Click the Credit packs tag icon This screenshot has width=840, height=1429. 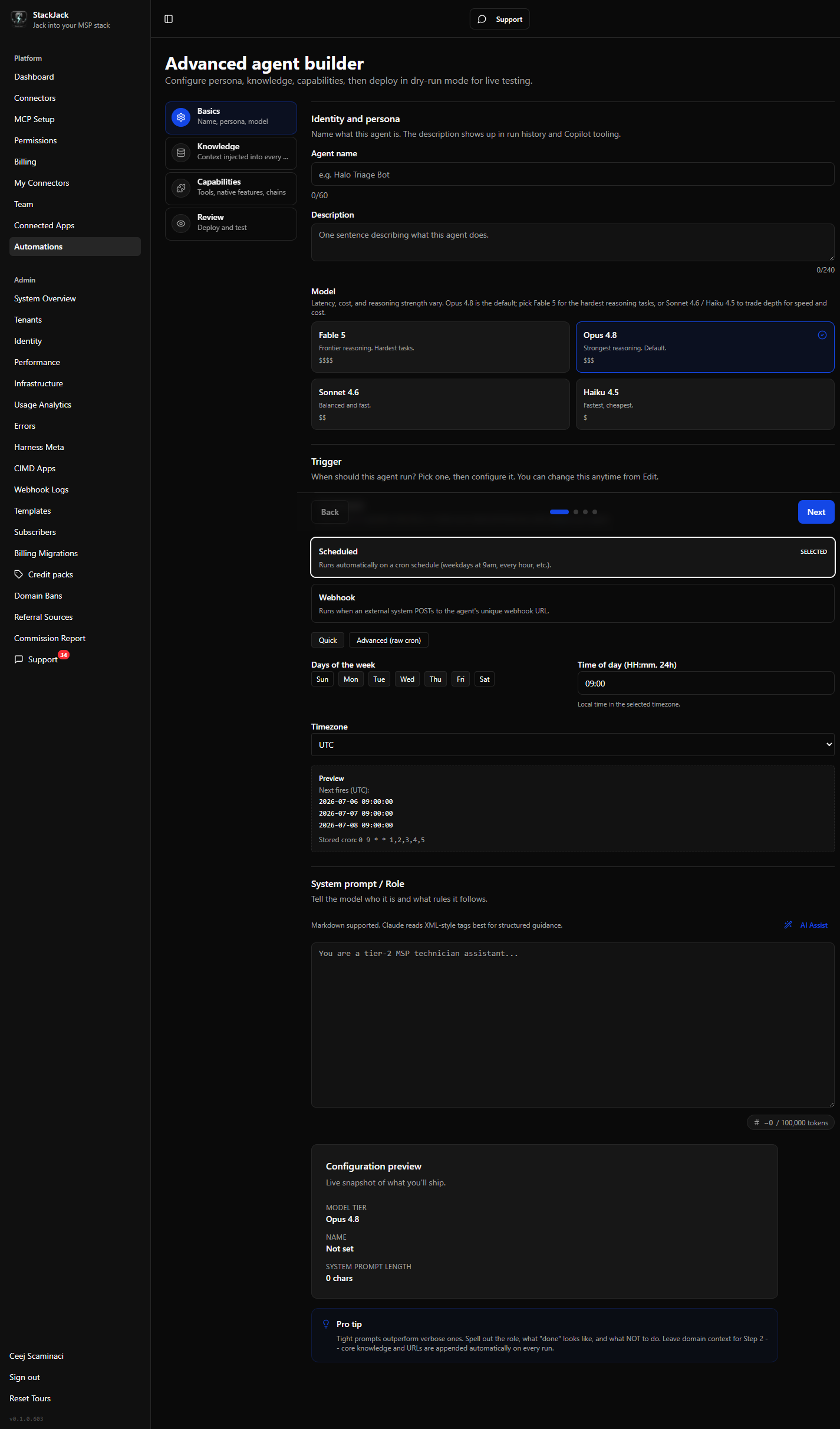coord(19,574)
